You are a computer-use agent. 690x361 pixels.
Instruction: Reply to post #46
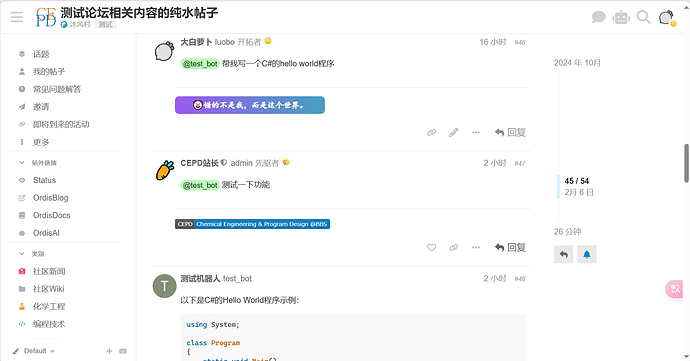coord(510,133)
